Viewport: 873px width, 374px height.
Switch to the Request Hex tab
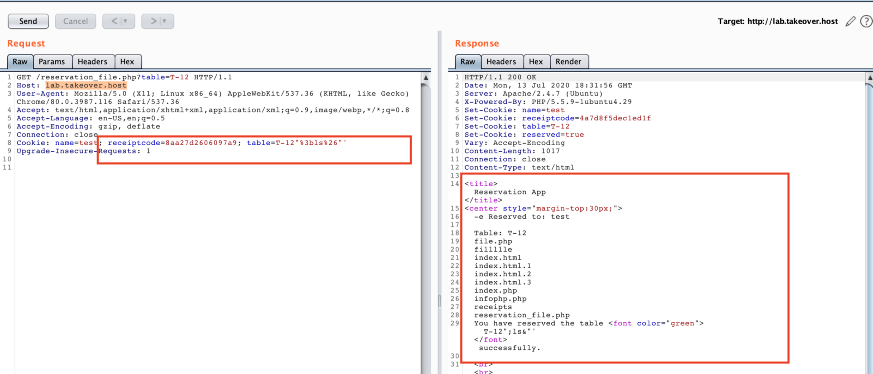point(128,62)
